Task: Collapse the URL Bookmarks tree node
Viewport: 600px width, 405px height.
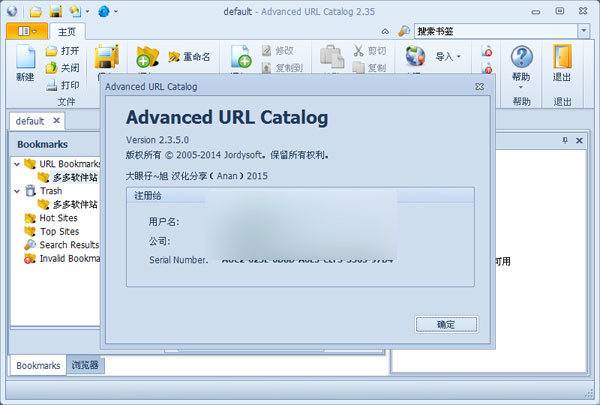Action: pyautogui.click(x=17, y=164)
